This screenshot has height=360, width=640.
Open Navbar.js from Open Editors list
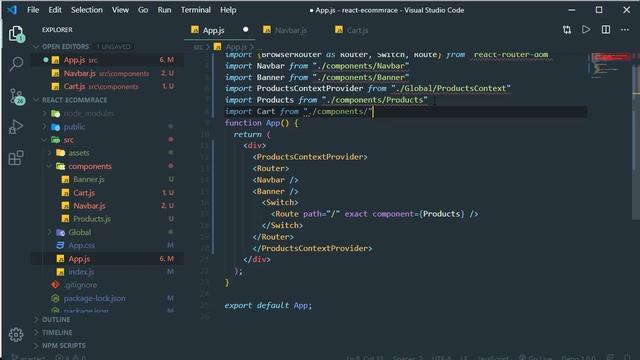(x=107, y=73)
